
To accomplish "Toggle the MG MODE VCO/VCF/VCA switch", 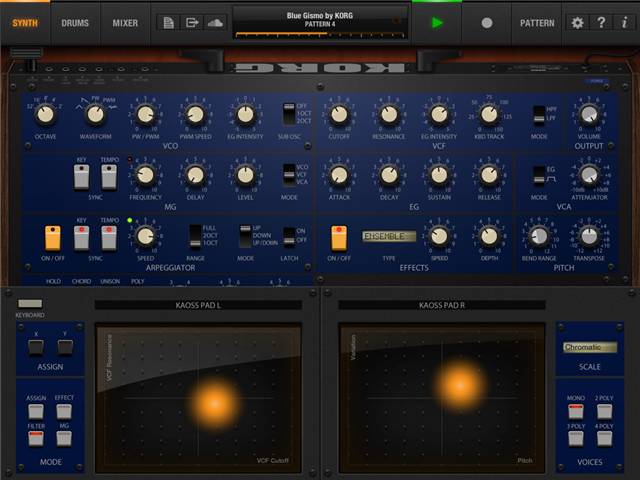I will 289,175.
